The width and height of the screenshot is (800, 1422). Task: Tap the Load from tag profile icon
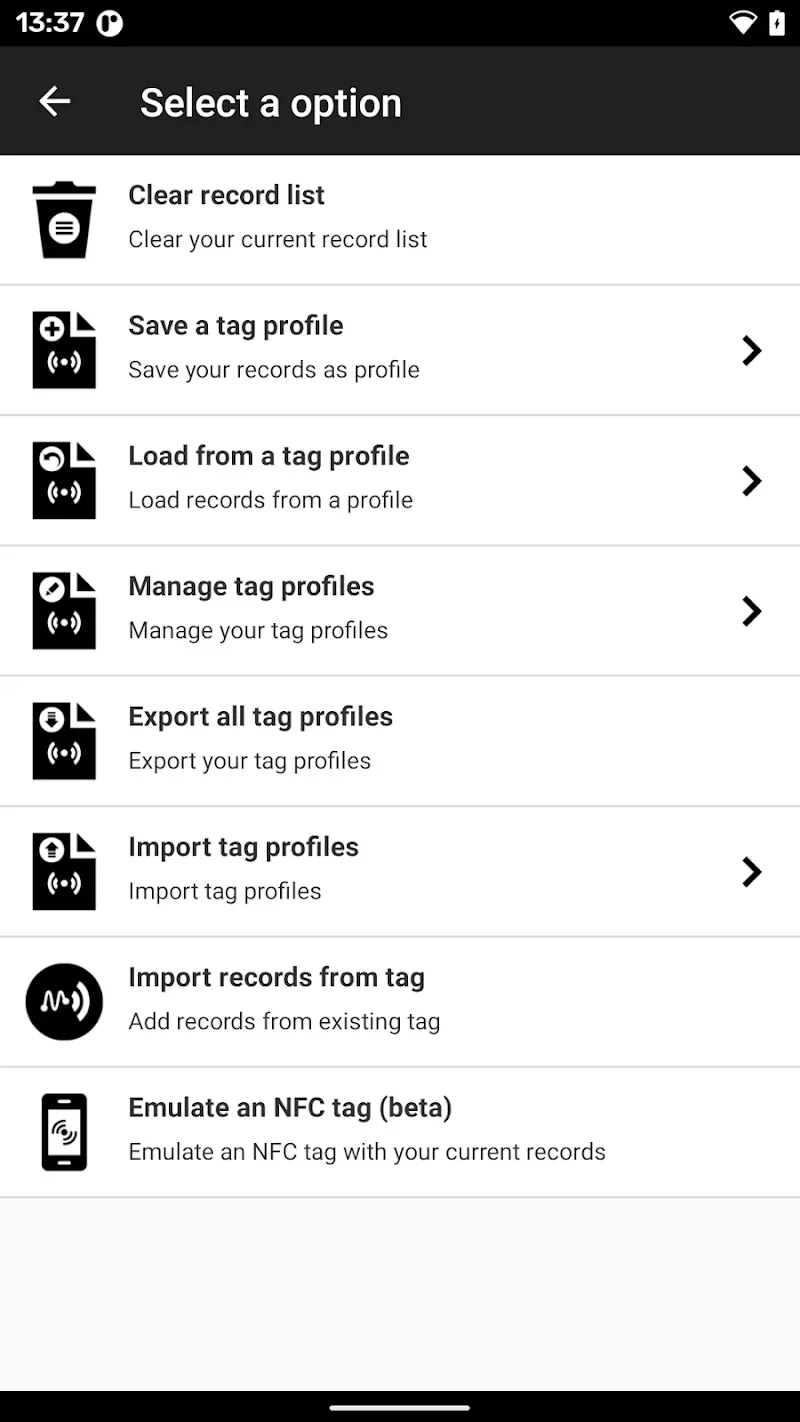(x=64, y=481)
